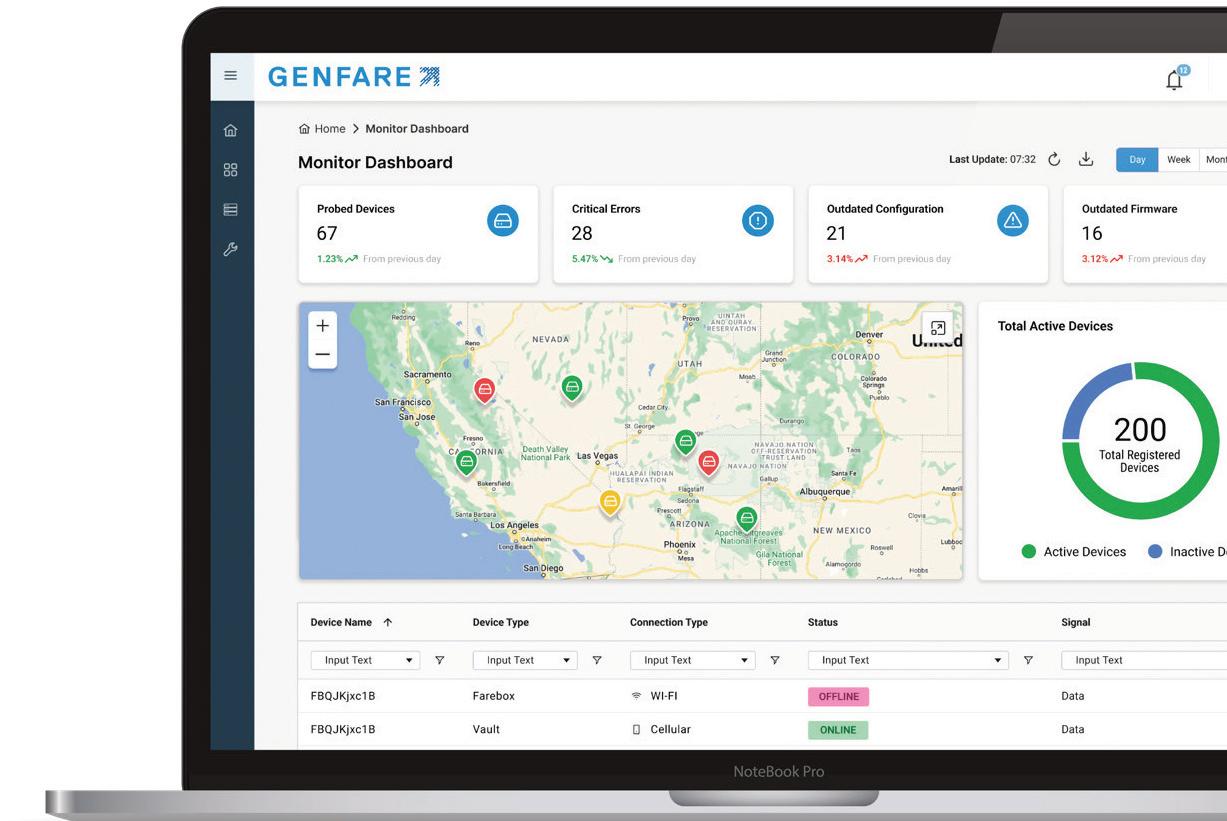This screenshot has width=1227, height=821.
Task: Go to Home sidebar icon
Action: pos(231,130)
